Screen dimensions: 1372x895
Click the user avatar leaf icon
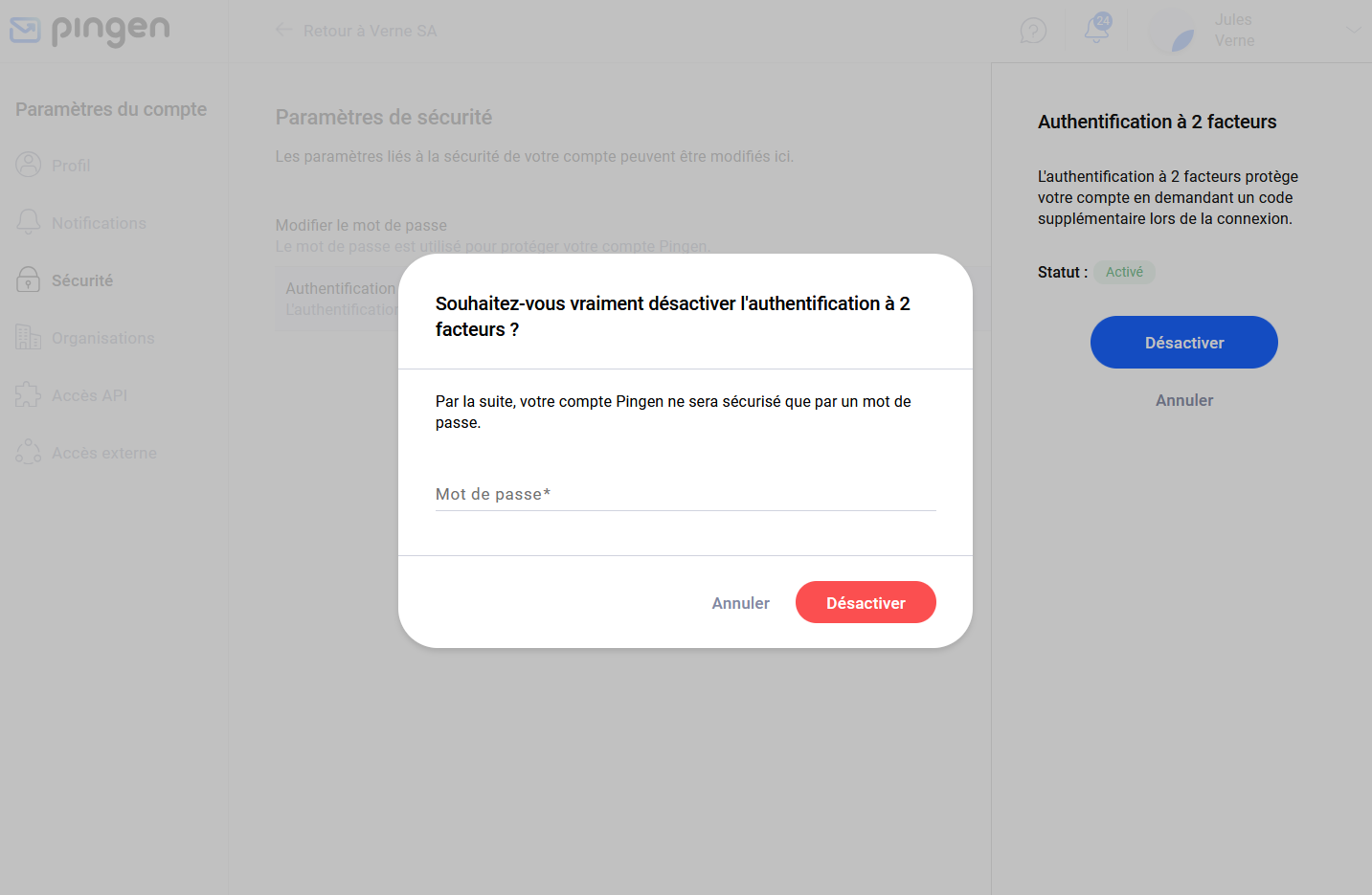pyautogui.click(x=1172, y=31)
